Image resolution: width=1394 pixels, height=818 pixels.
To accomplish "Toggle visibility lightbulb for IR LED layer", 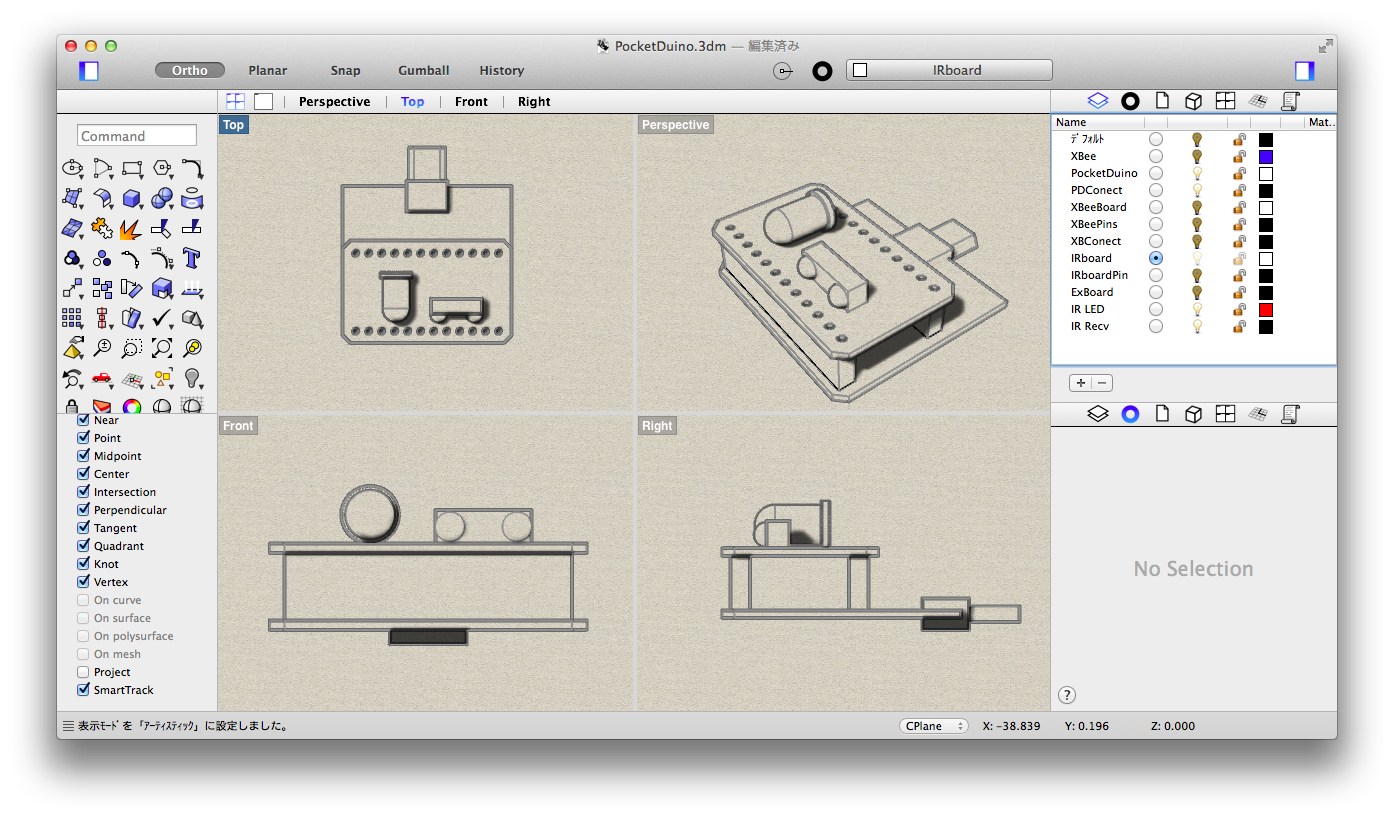I will [x=1196, y=309].
